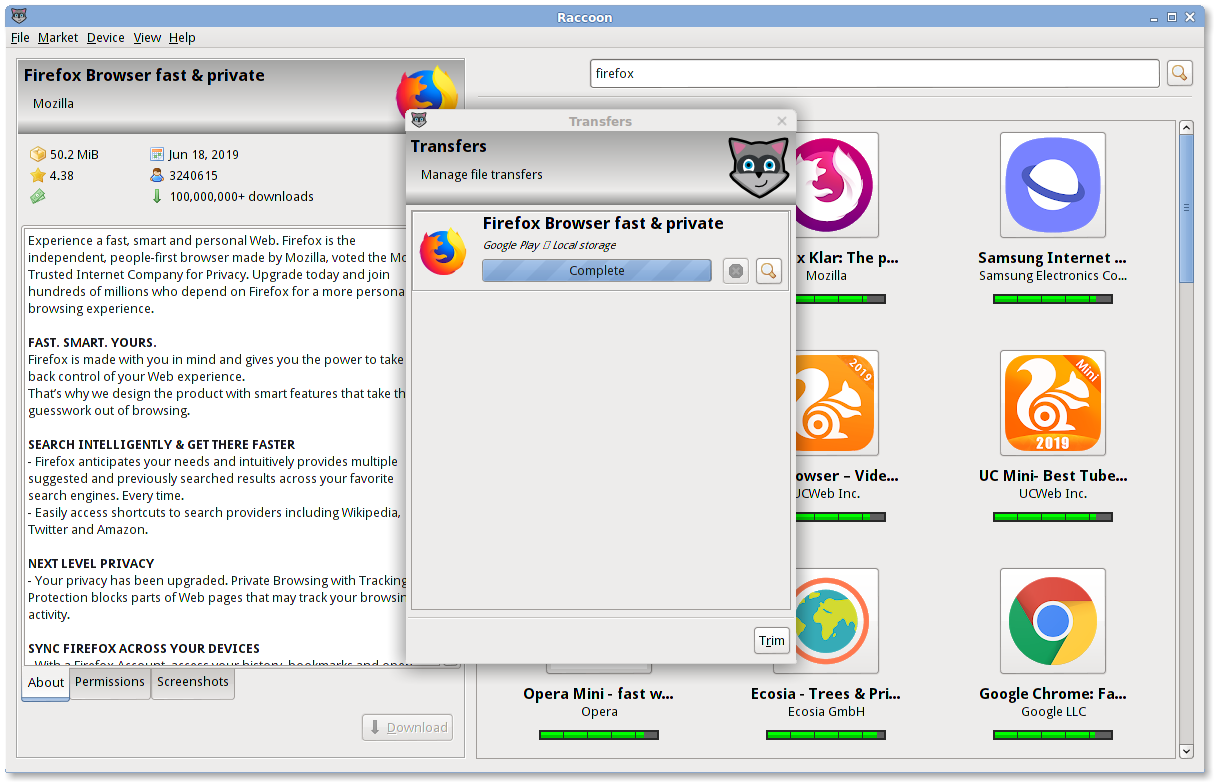1214x782 pixels.
Task: Click the Raccoon icon in main title bar
Action: click(19, 17)
